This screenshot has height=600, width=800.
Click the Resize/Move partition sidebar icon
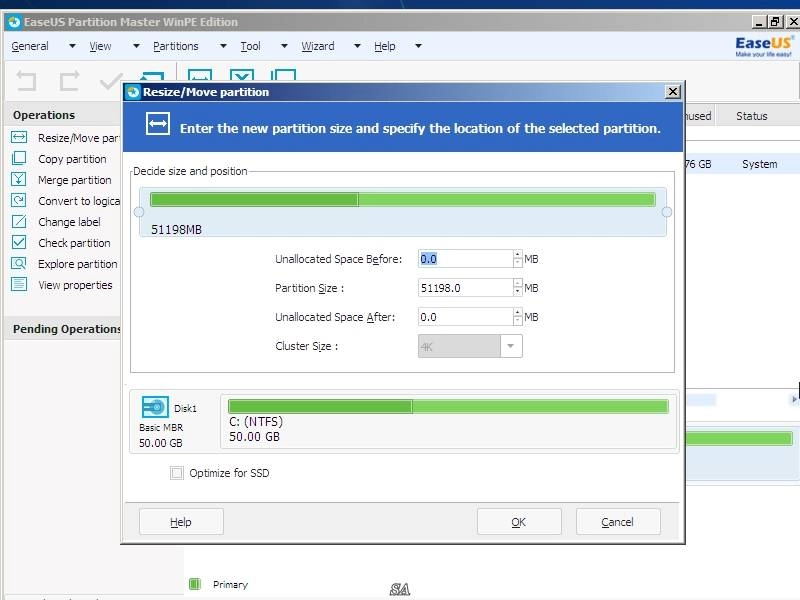(19, 137)
